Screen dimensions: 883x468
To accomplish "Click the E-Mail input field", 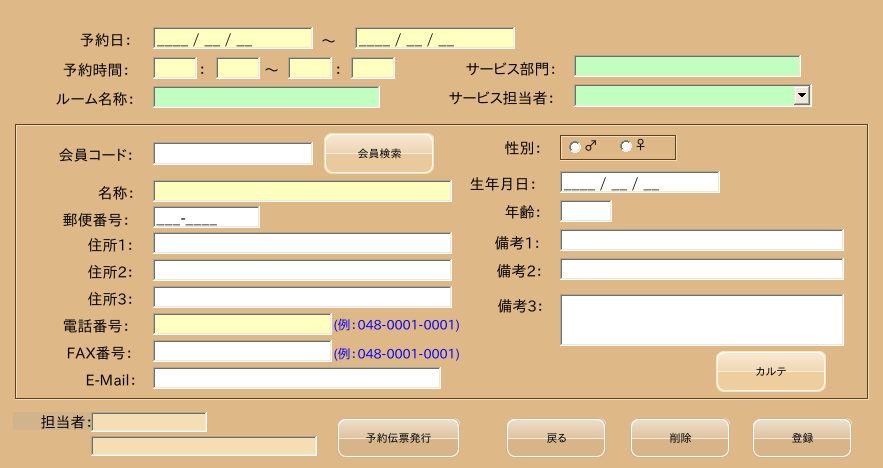I will tap(297, 378).
